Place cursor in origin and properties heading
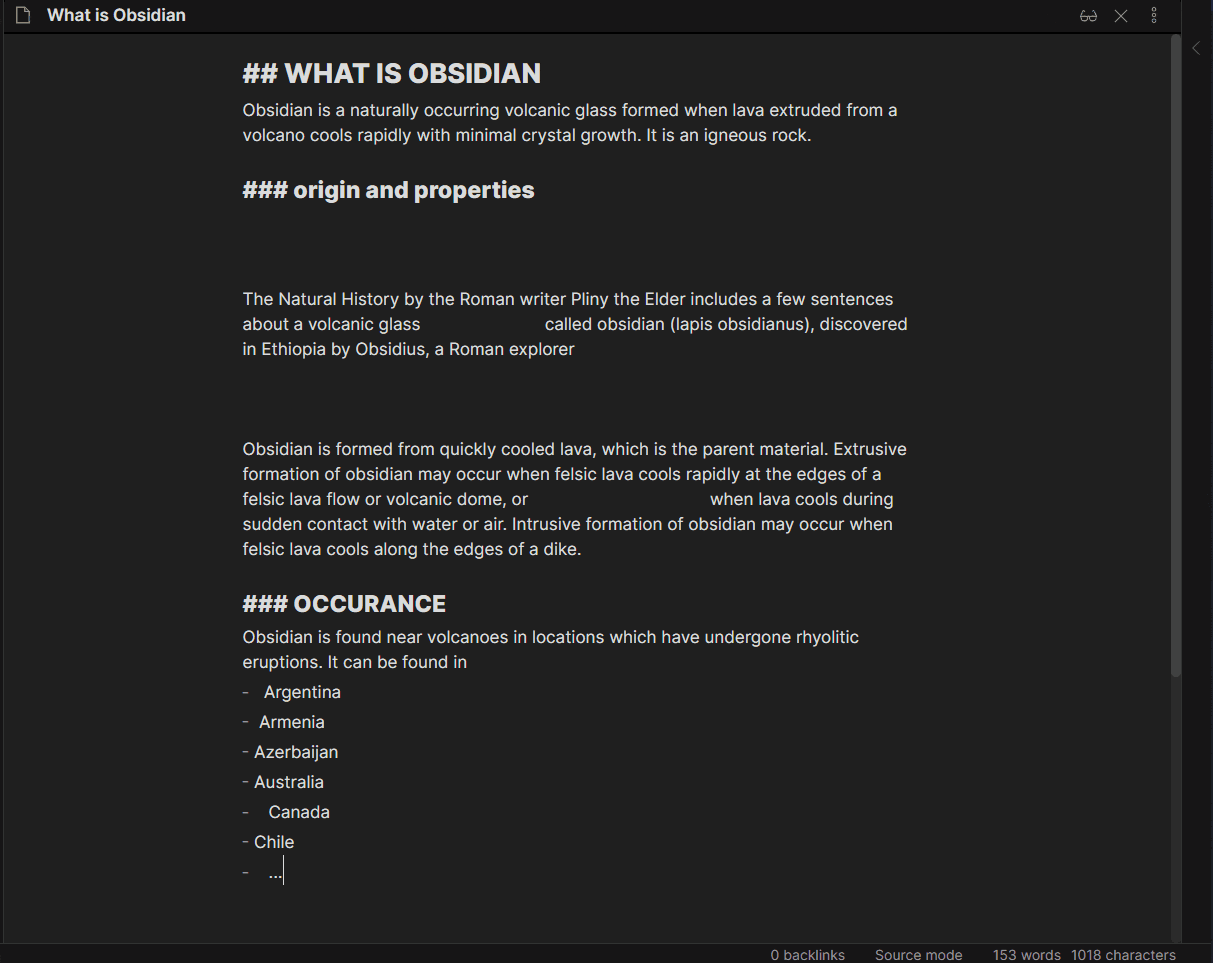This screenshot has width=1213, height=963. tap(388, 190)
